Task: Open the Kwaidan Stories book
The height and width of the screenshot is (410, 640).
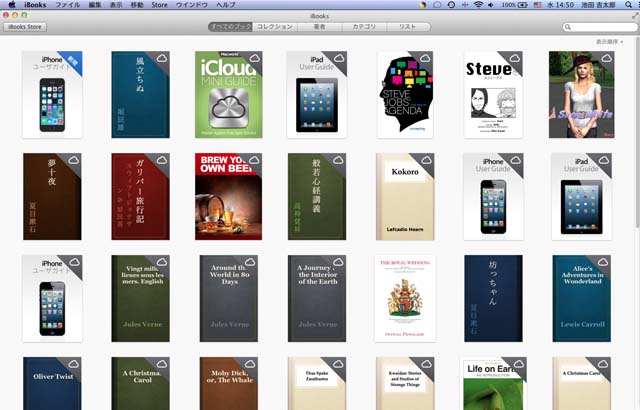Action: tap(405, 383)
